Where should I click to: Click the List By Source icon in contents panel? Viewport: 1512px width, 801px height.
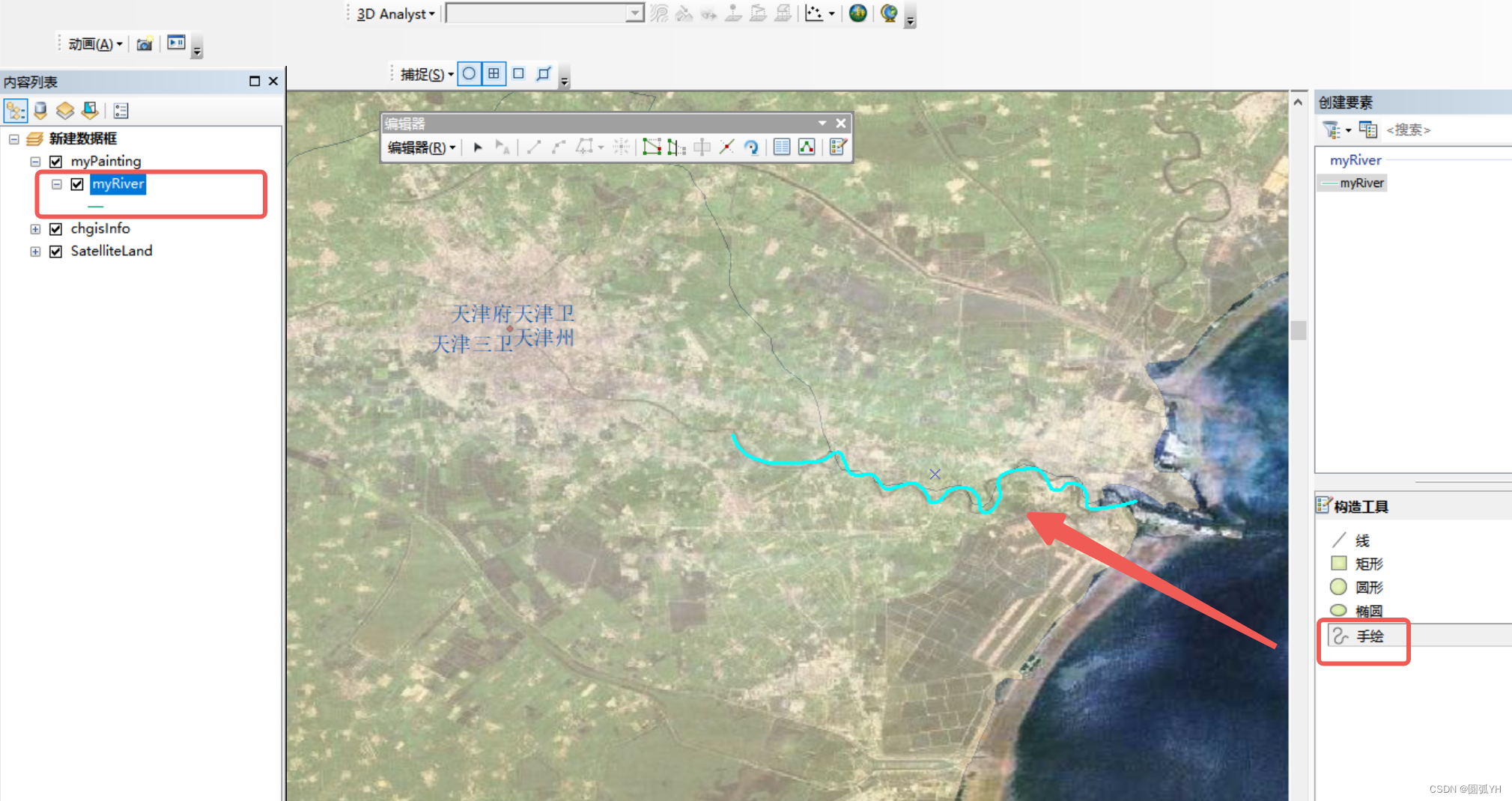pyautogui.click(x=40, y=111)
